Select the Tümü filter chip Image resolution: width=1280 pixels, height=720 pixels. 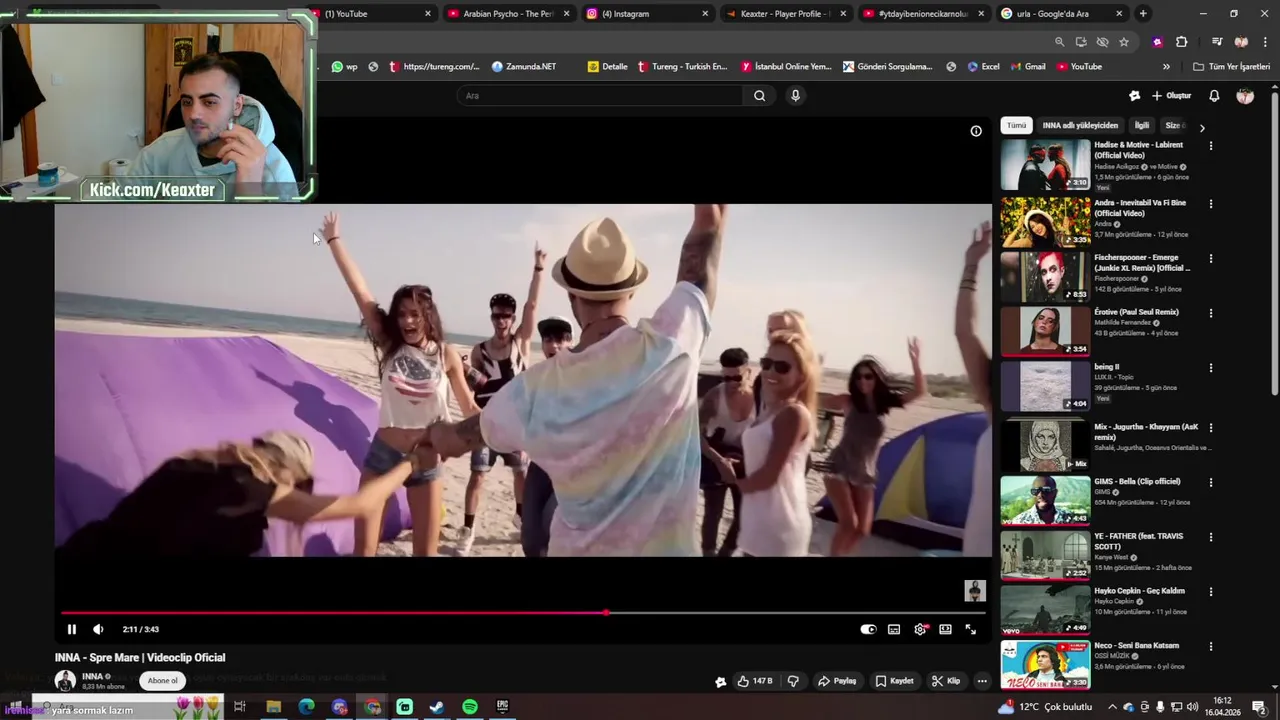click(x=1016, y=126)
